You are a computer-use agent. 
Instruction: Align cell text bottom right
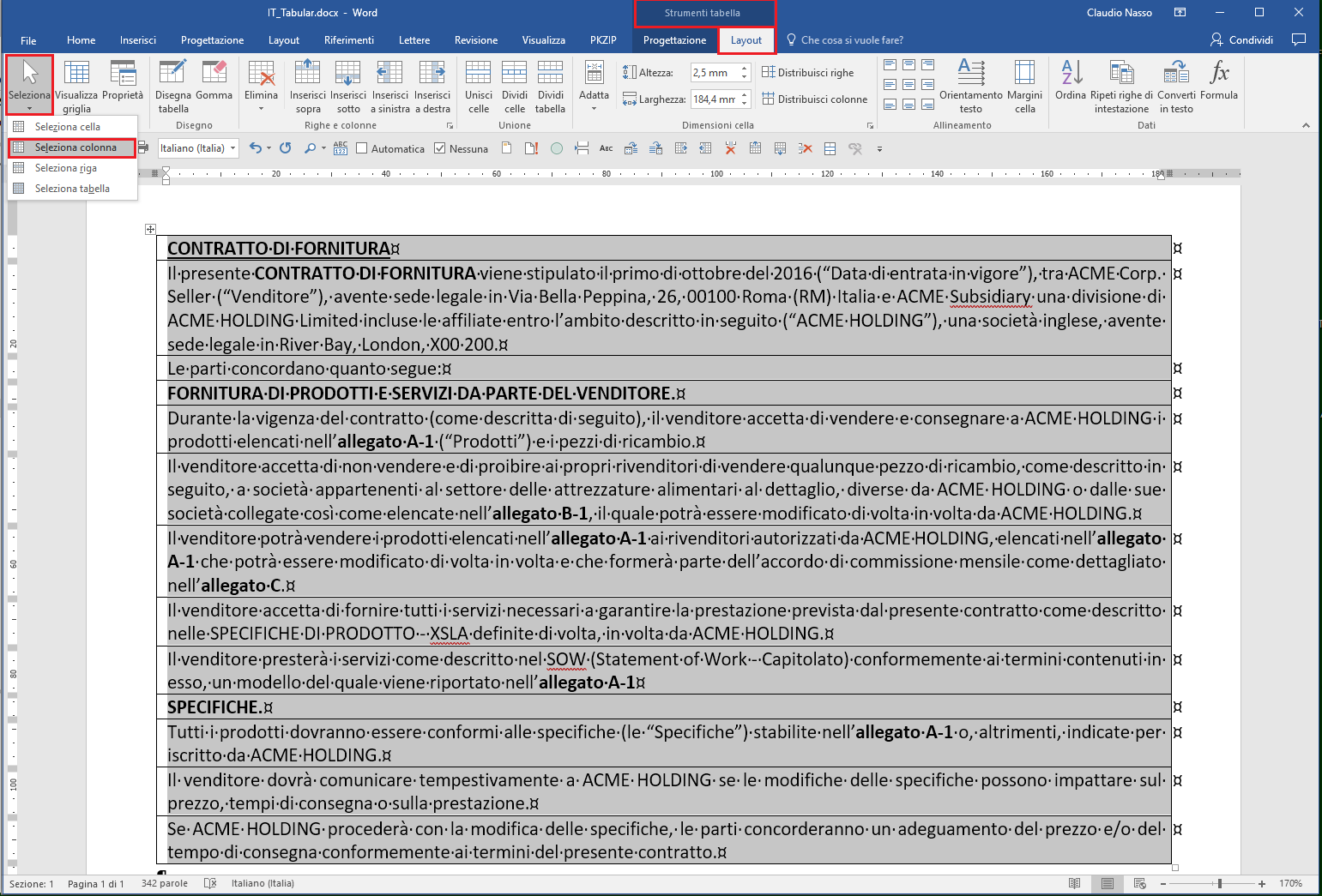[927, 105]
